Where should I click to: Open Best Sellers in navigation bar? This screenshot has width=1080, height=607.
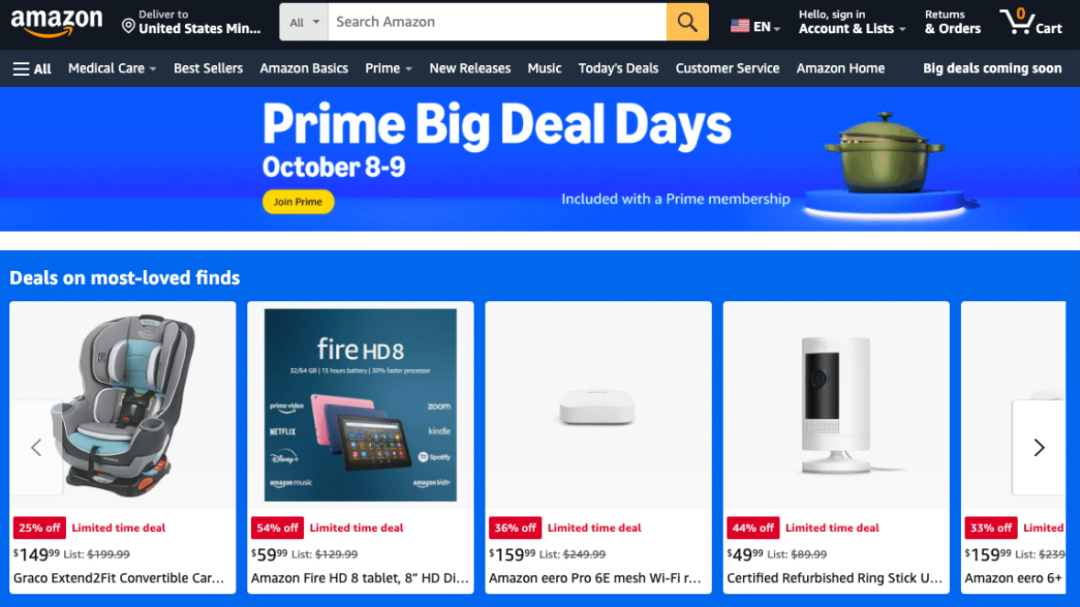pyautogui.click(x=208, y=68)
